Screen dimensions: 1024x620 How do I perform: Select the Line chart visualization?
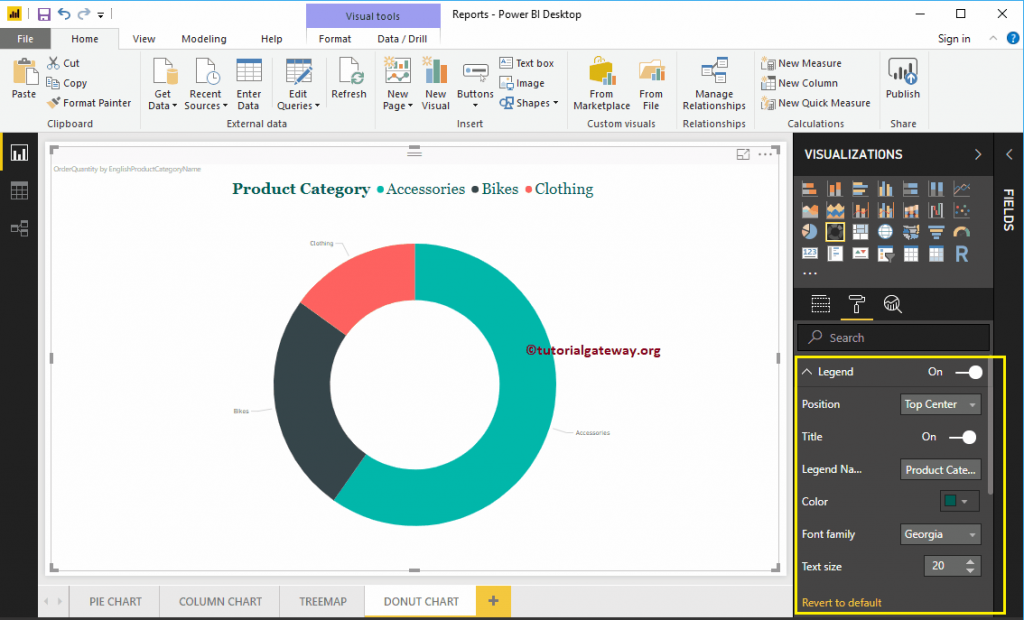pyautogui.click(x=961, y=189)
